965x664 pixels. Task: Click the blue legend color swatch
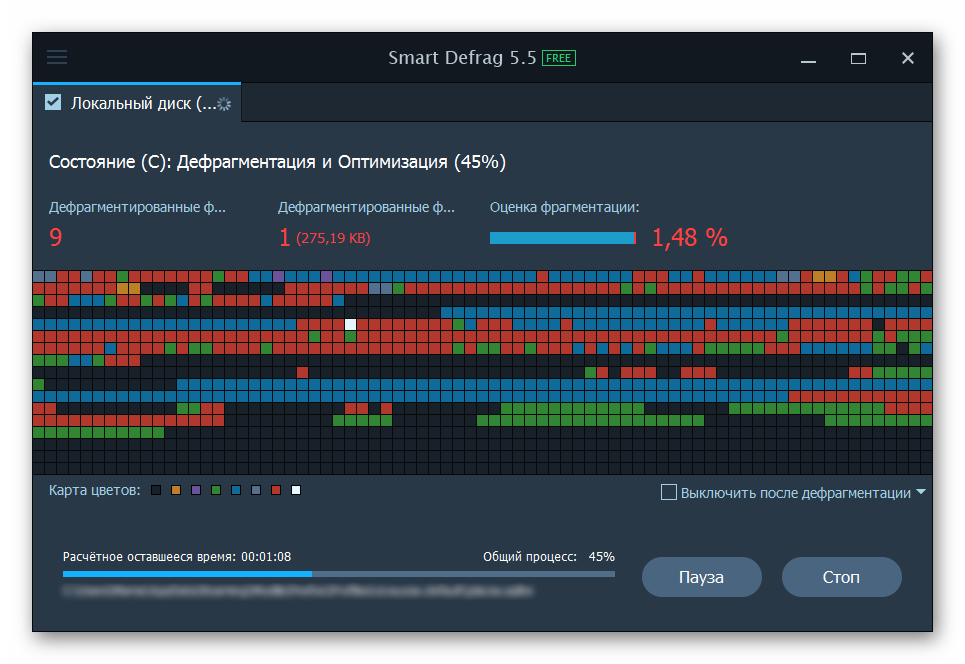pos(236,490)
